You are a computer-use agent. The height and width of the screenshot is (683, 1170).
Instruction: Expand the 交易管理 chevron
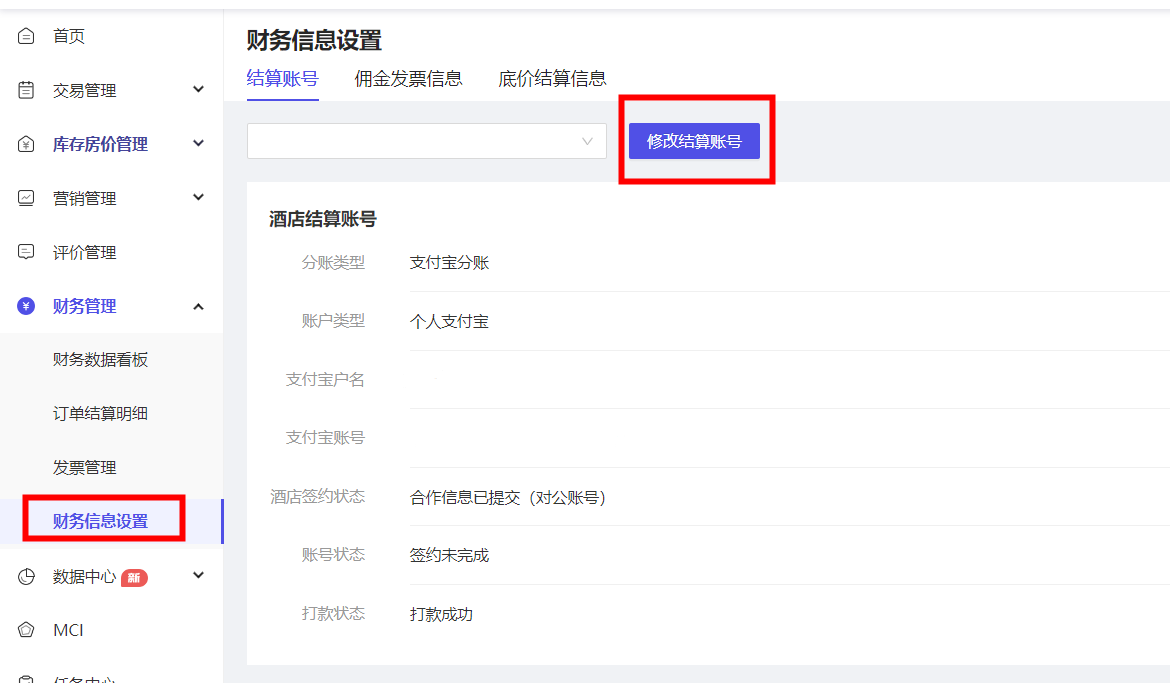point(198,90)
